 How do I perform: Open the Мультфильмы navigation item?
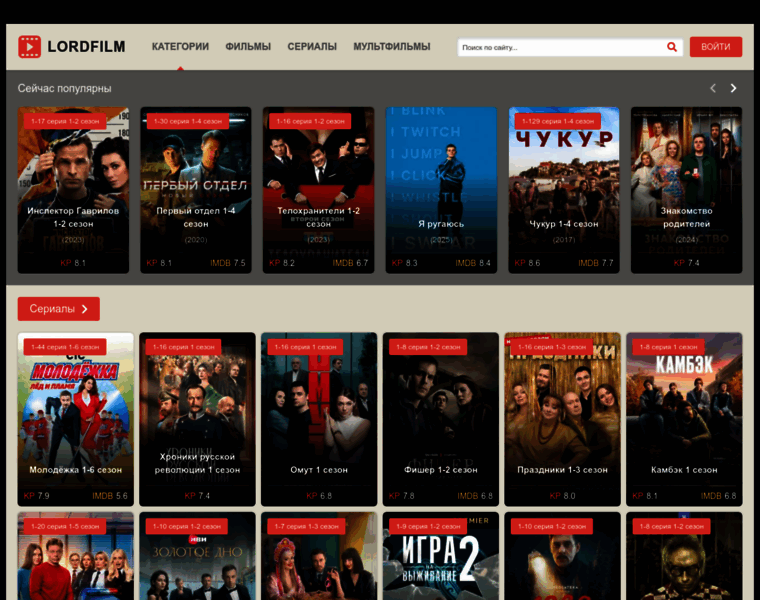coord(392,47)
